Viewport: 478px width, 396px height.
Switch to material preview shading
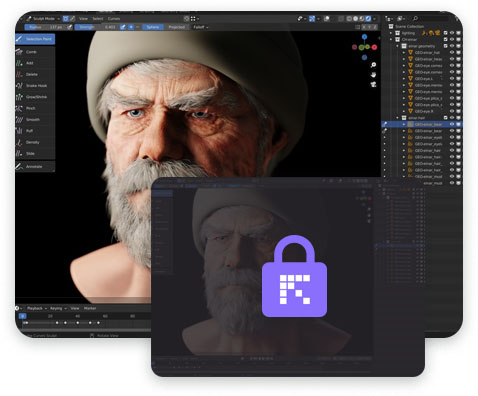(362, 19)
